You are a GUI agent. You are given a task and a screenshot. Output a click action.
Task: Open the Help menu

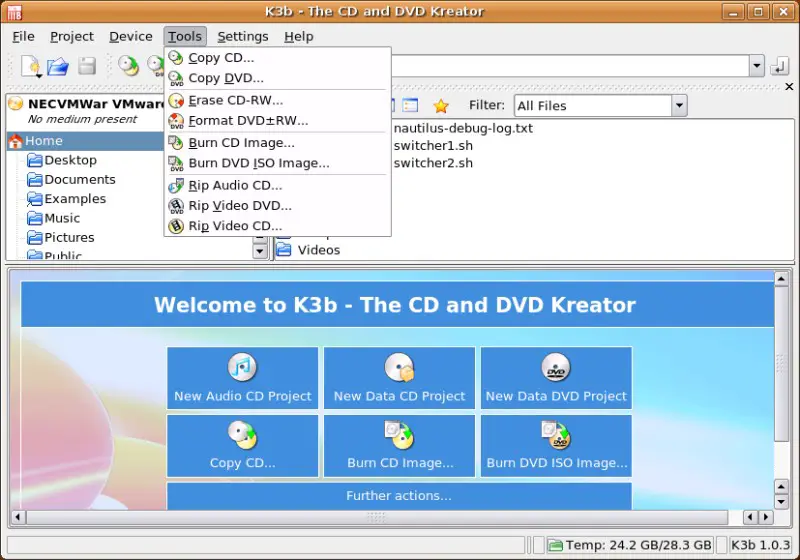pyautogui.click(x=299, y=37)
